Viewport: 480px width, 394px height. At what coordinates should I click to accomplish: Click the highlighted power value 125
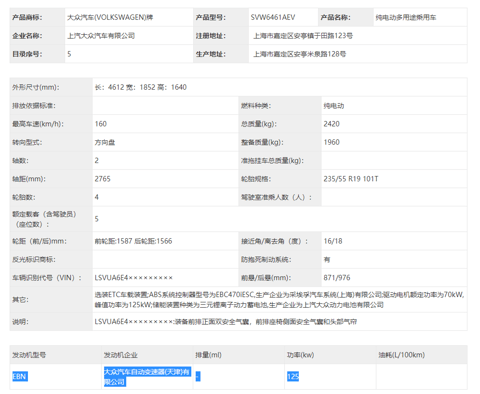point(293,377)
